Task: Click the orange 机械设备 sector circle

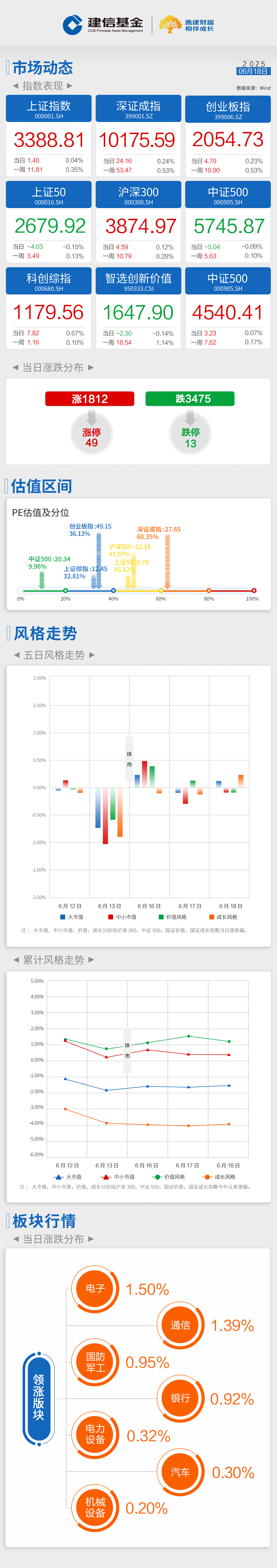Action: (95, 1508)
